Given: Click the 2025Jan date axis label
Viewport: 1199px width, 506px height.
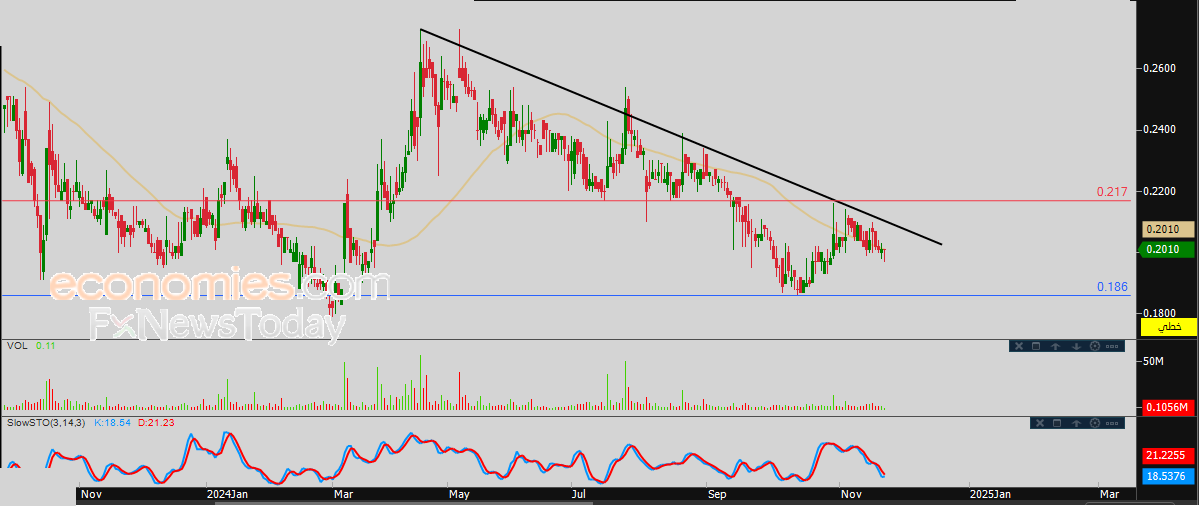Looking at the screenshot, I should (989, 495).
